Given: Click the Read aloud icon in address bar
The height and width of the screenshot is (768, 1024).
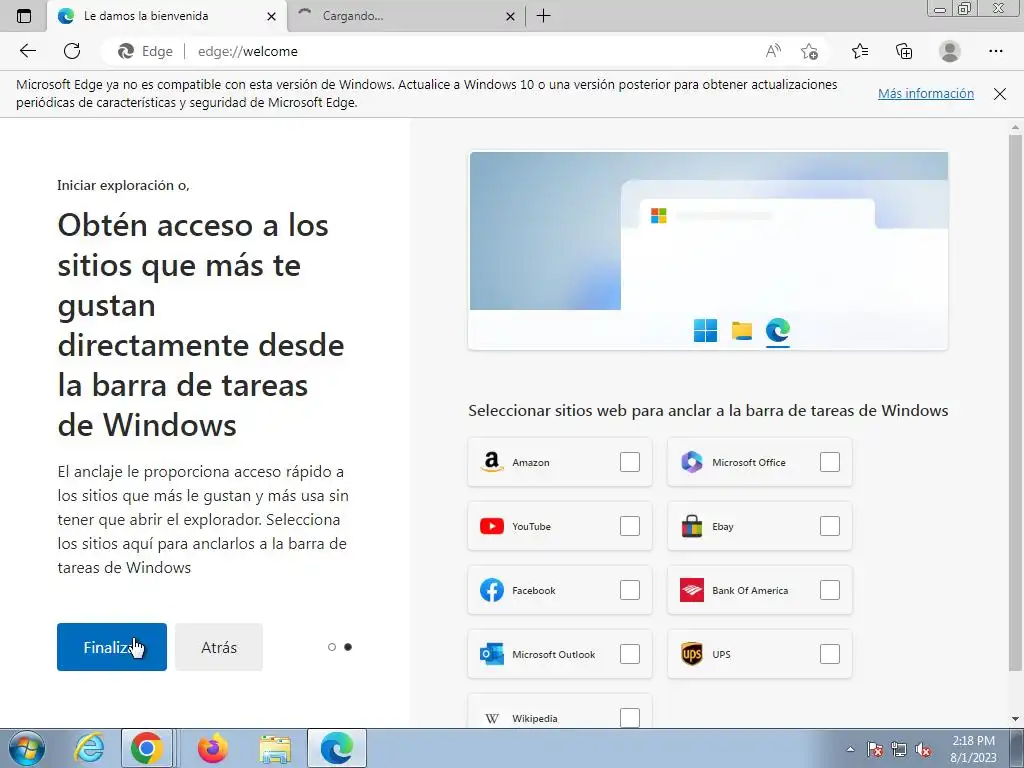Looking at the screenshot, I should 773,51.
